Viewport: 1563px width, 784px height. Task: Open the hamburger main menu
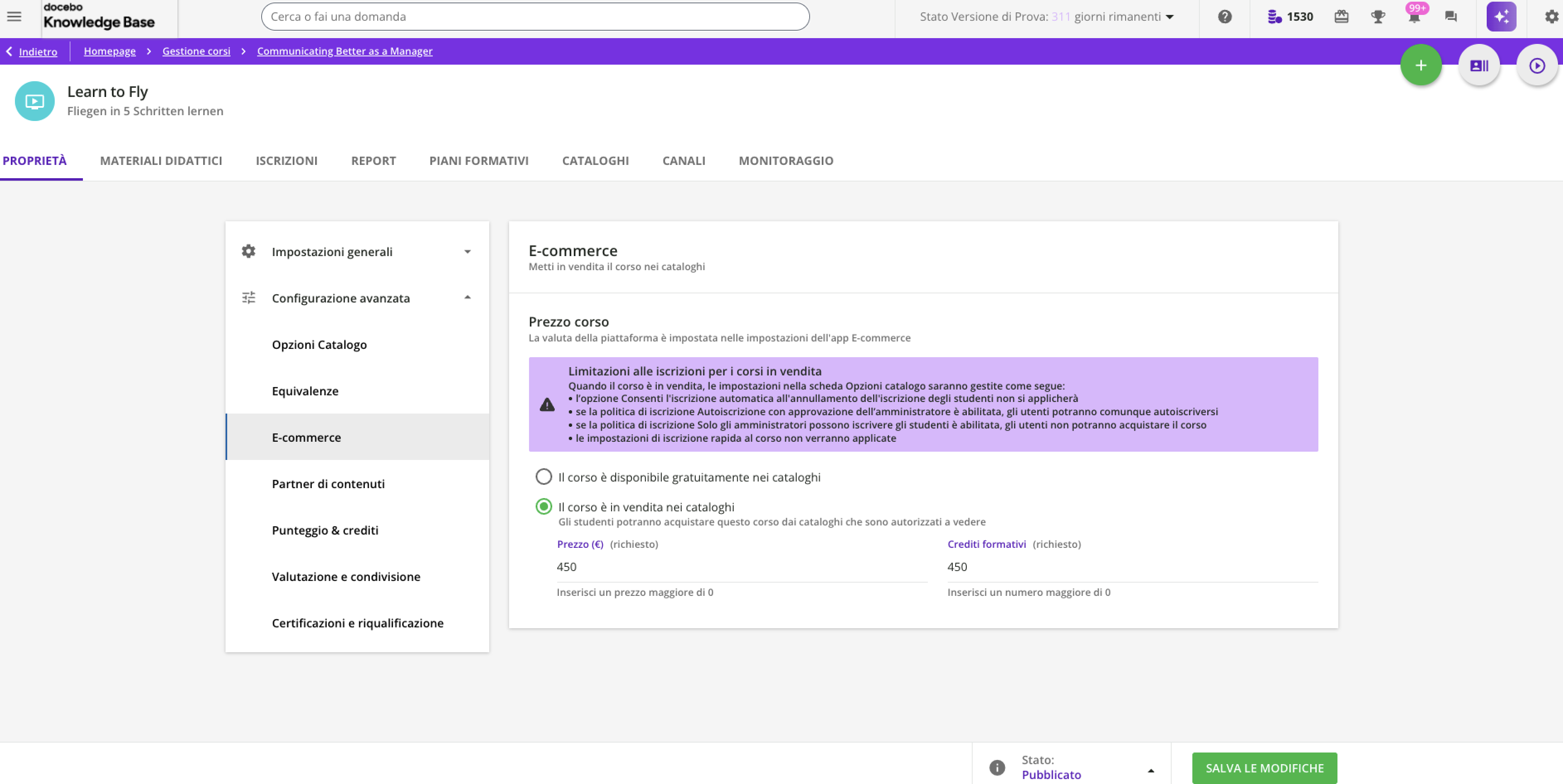14,17
